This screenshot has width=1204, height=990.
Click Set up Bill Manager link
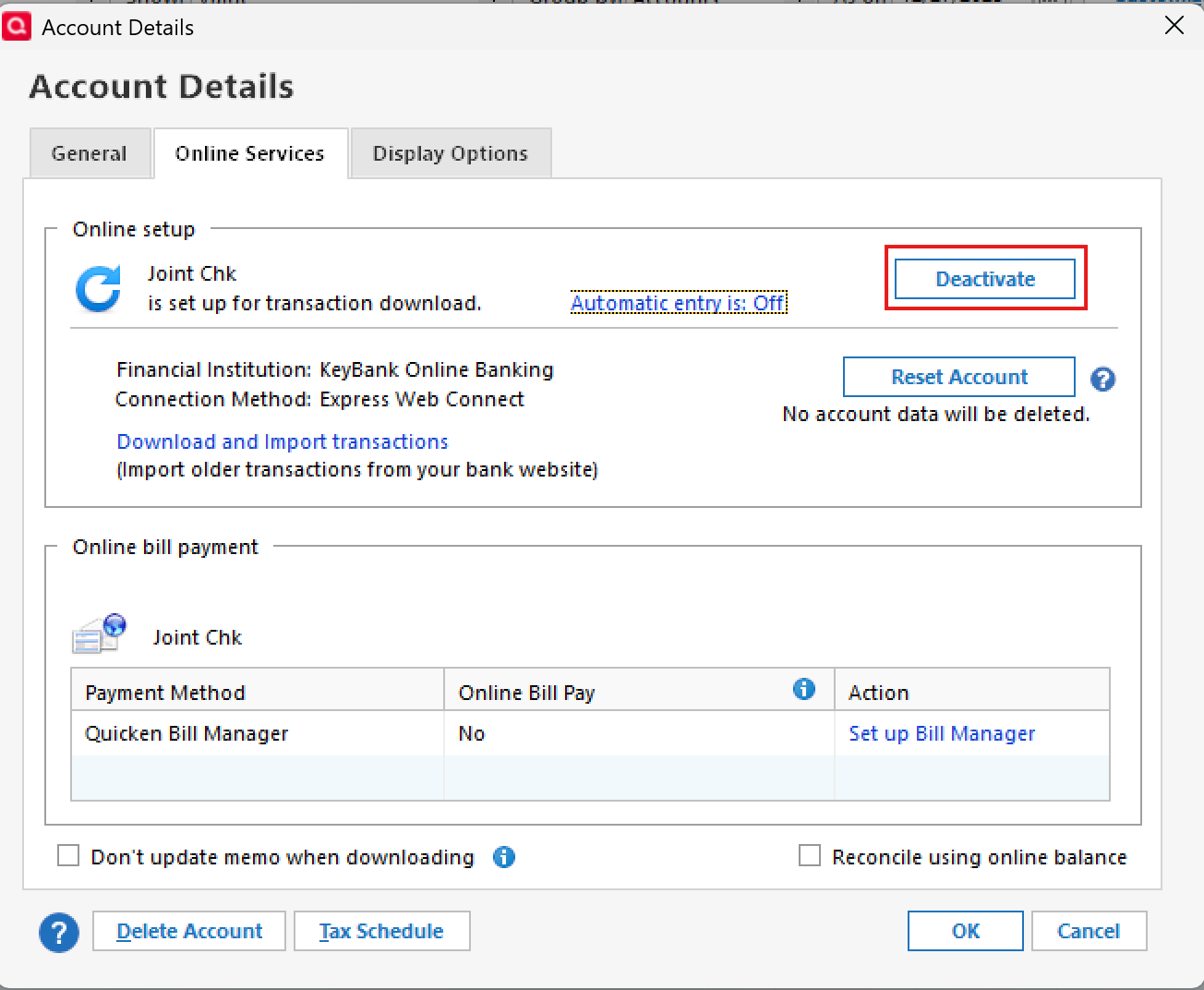click(942, 733)
